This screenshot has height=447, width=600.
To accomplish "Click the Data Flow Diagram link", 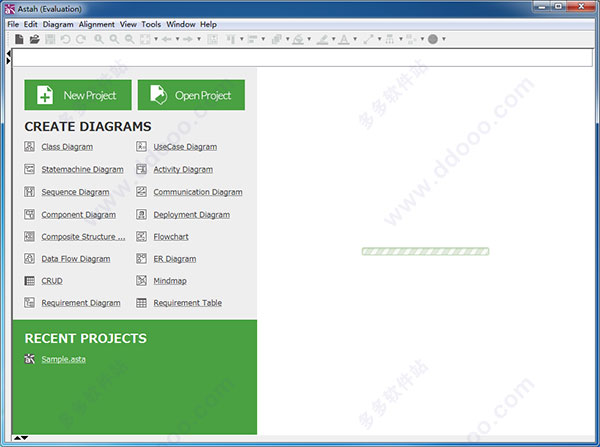I will [x=76, y=259].
